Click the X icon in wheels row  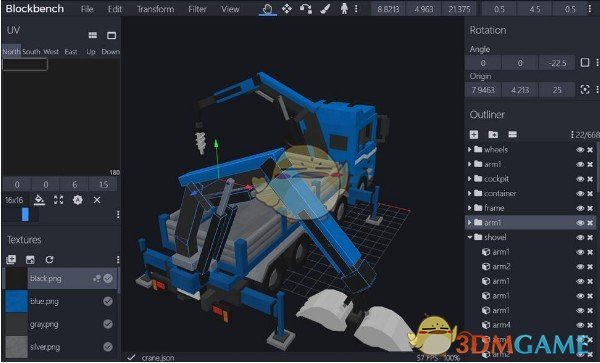click(590, 150)
